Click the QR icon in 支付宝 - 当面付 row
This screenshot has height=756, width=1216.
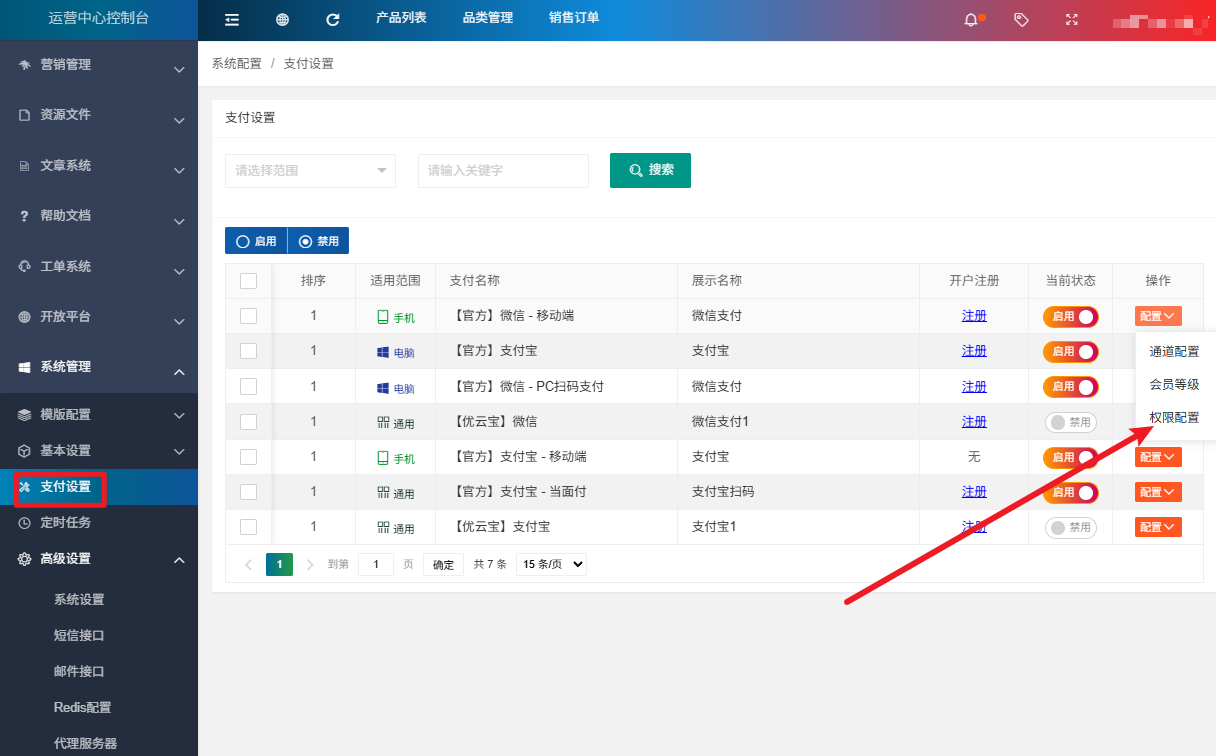pos(382,493)
